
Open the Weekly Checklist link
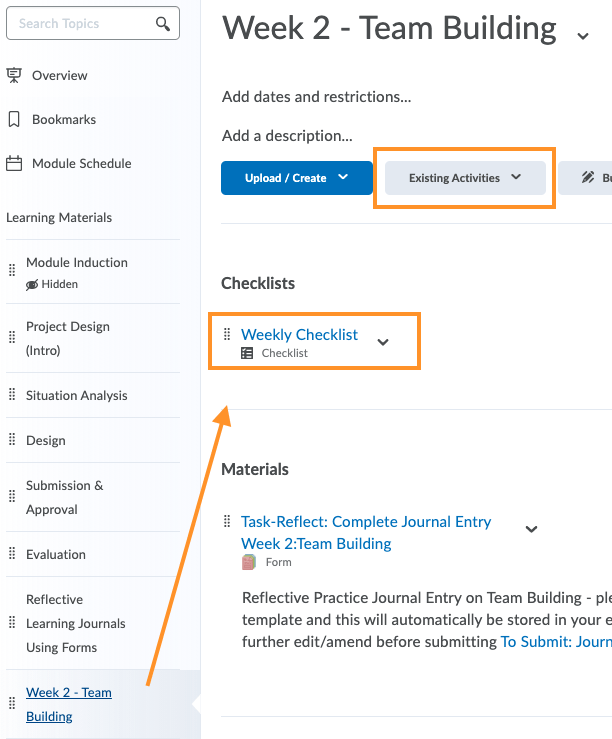pyautogui.click(x=299, y=335)
